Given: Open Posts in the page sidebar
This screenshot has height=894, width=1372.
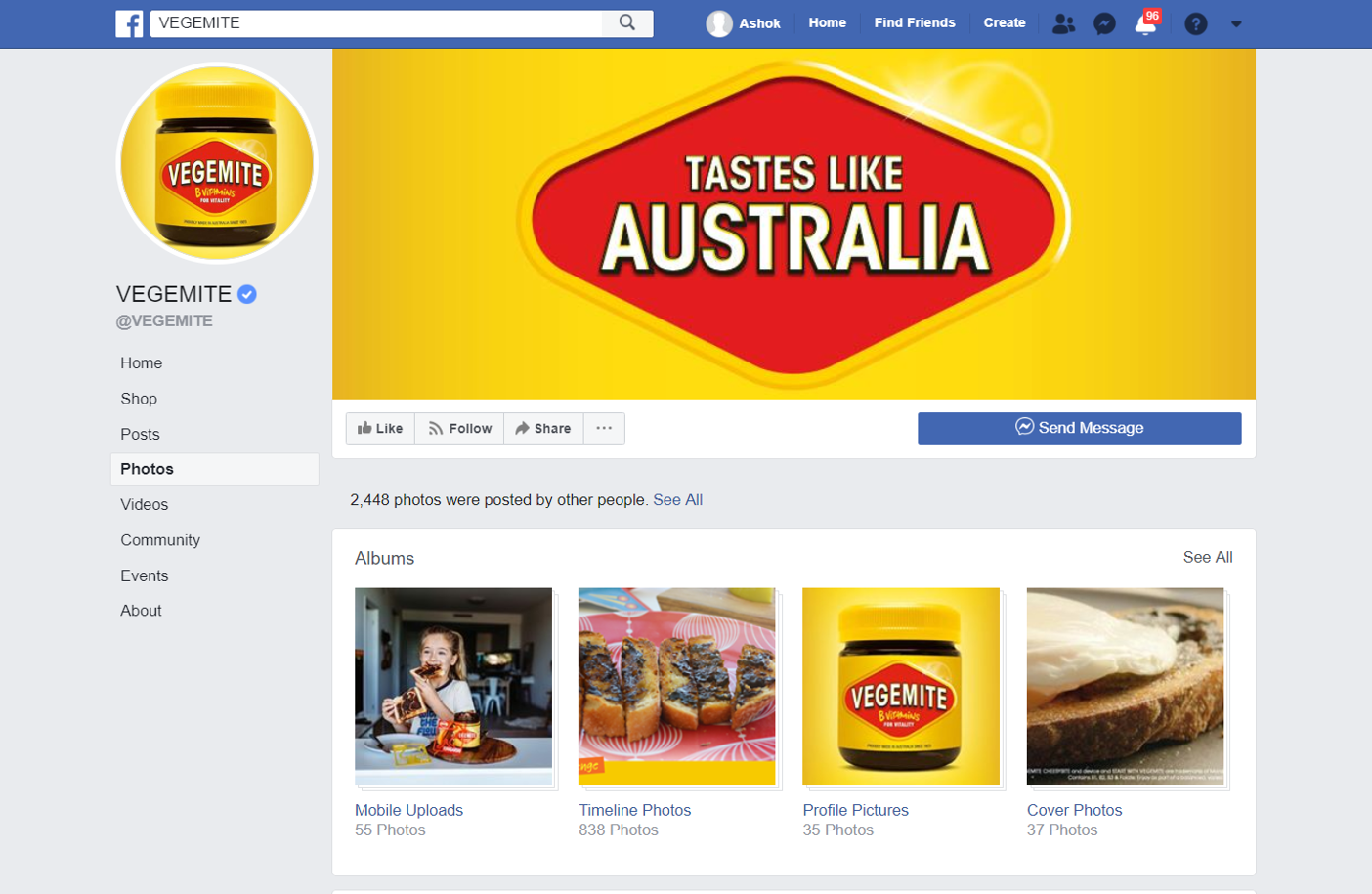Looking at the screenshot, I should tap(140, 434).
